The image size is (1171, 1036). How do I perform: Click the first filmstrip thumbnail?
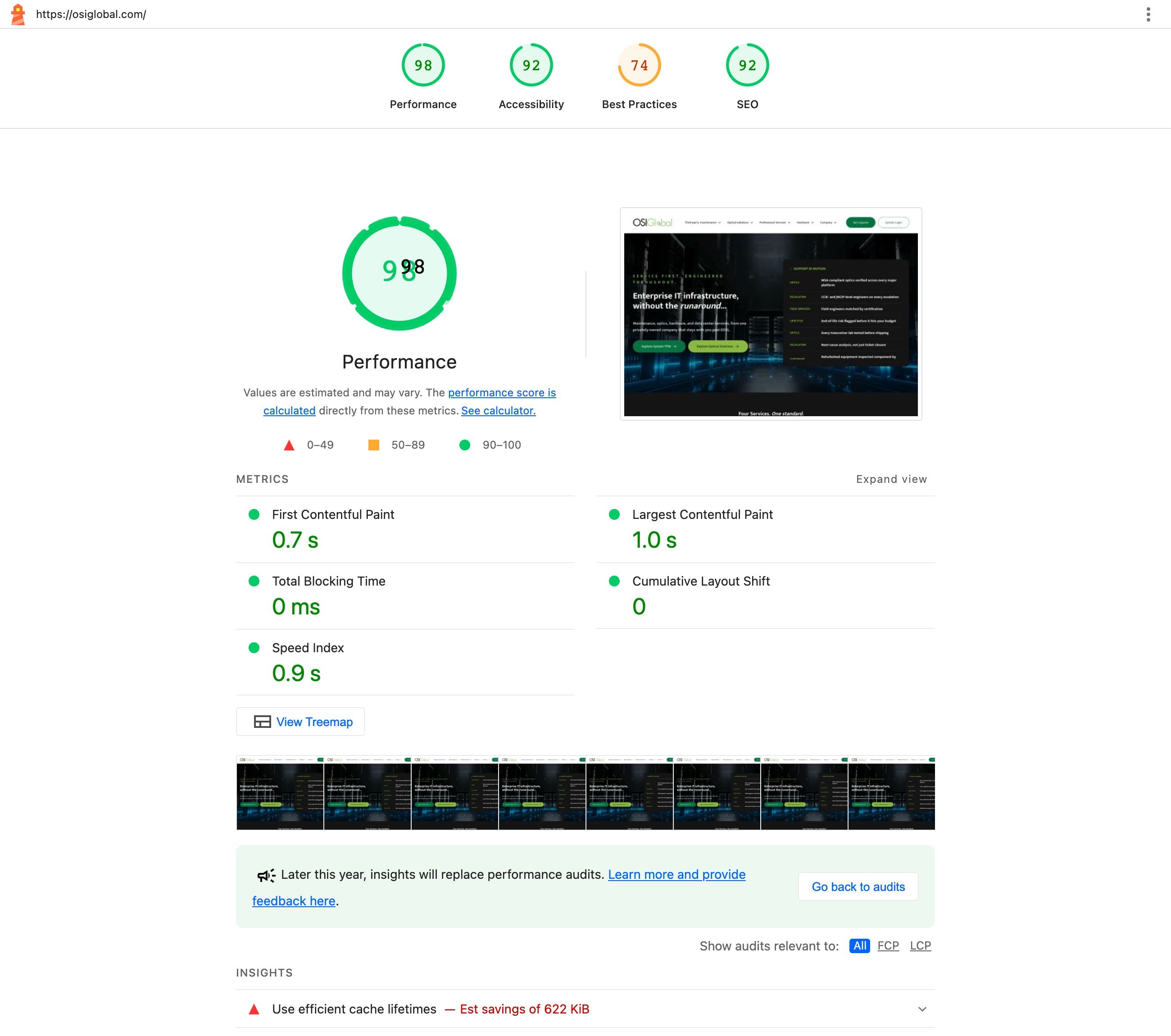tap(280, 792)
